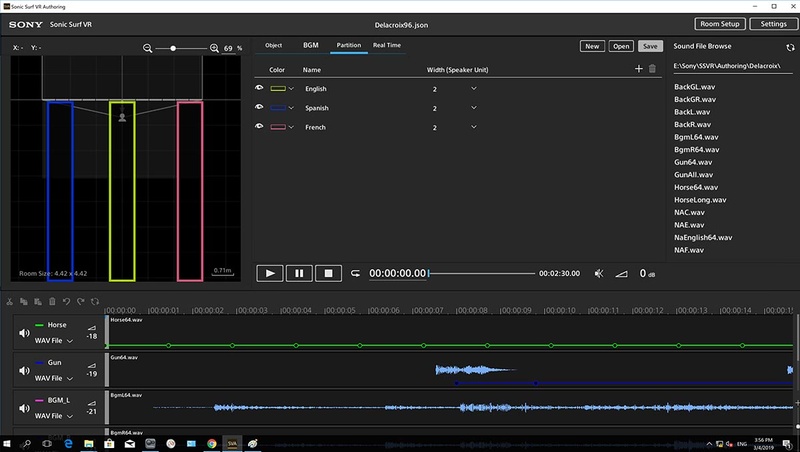Open the English color dropdown arrow
Image resolution: width=800 pixels, height=452 pixels.
pos(291,90)
